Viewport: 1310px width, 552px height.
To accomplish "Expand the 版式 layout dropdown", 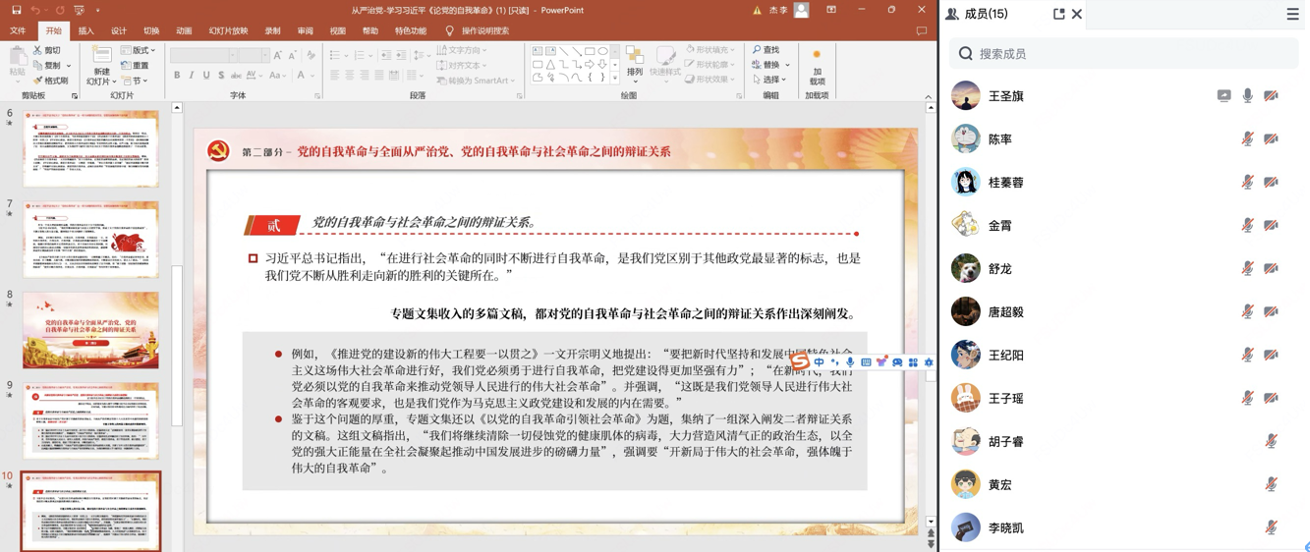I will tap(138, 50).
